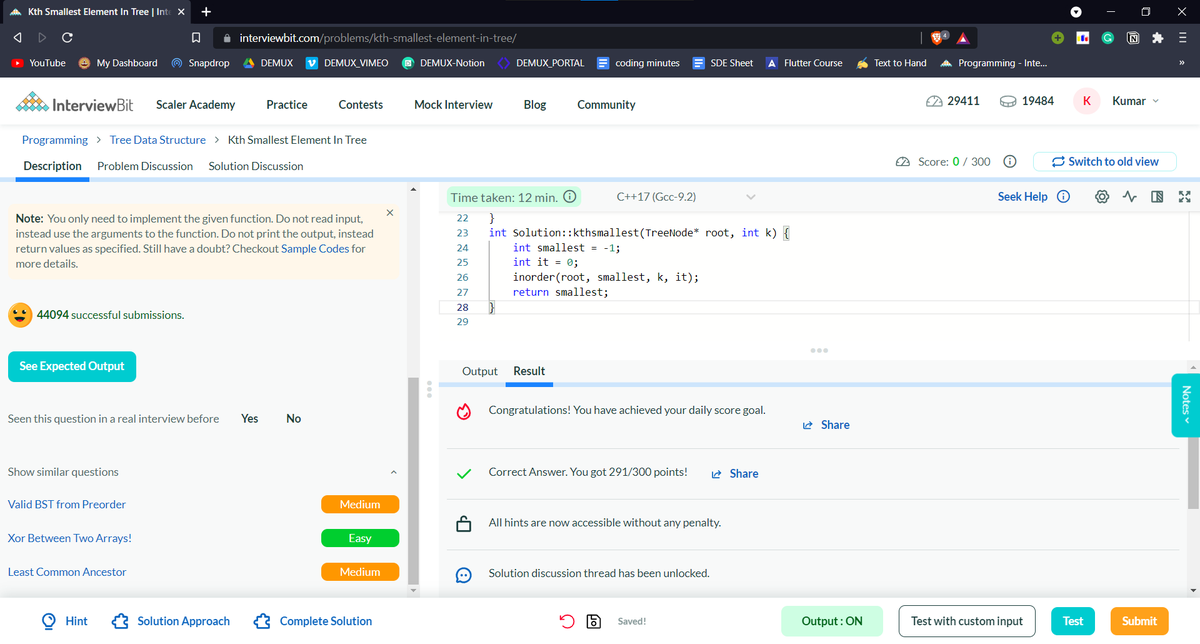Viewport: 1200px width, 644px height.
Task: Click Sample Codes link in note
Action: pyautogui.click(x=314, y=249)
